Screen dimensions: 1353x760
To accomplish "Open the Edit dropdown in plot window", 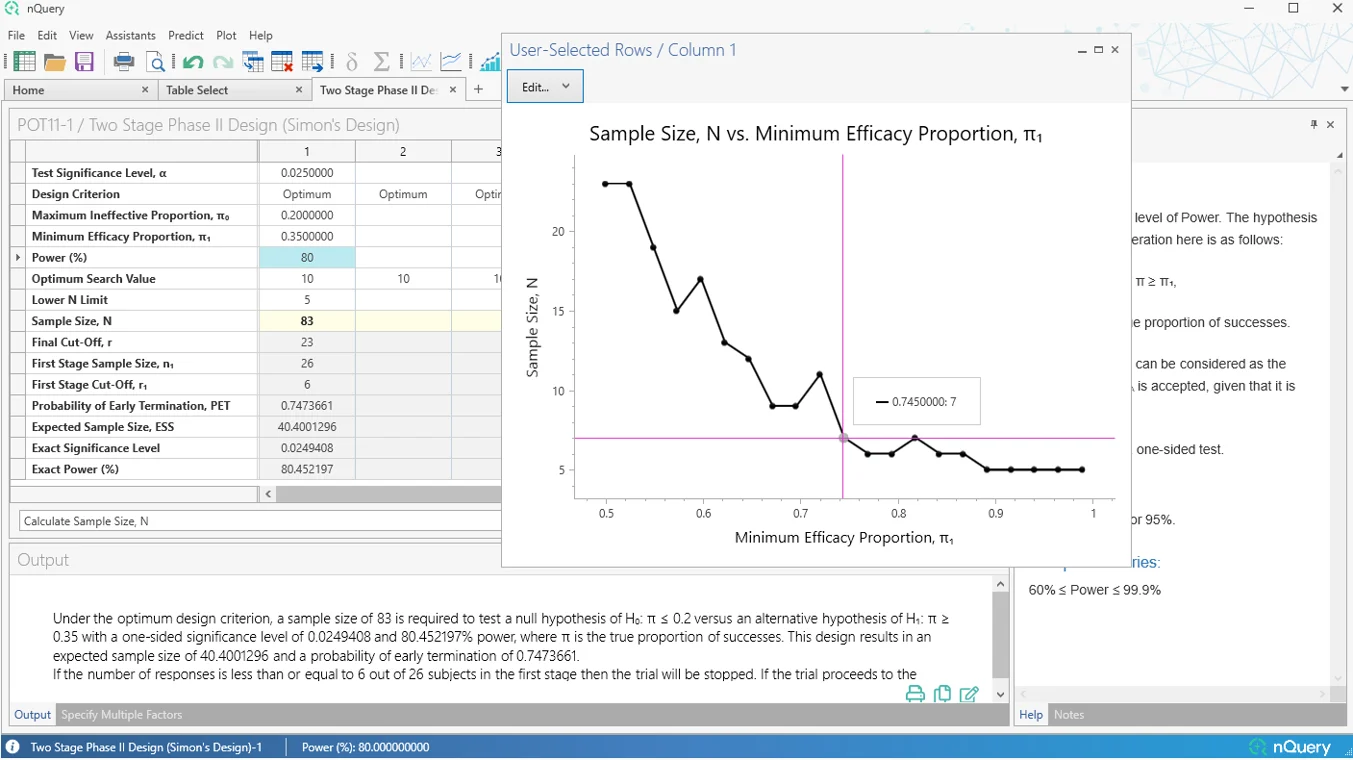I will click(x=545, y=87).
